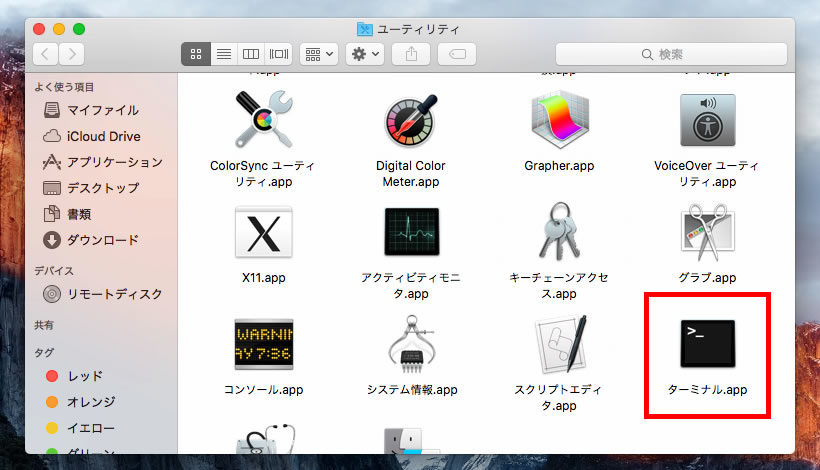This screenshot has width=820, height=470.
Task: Click the デバイス sidebar heading
Action: click(x=54, y=271)
